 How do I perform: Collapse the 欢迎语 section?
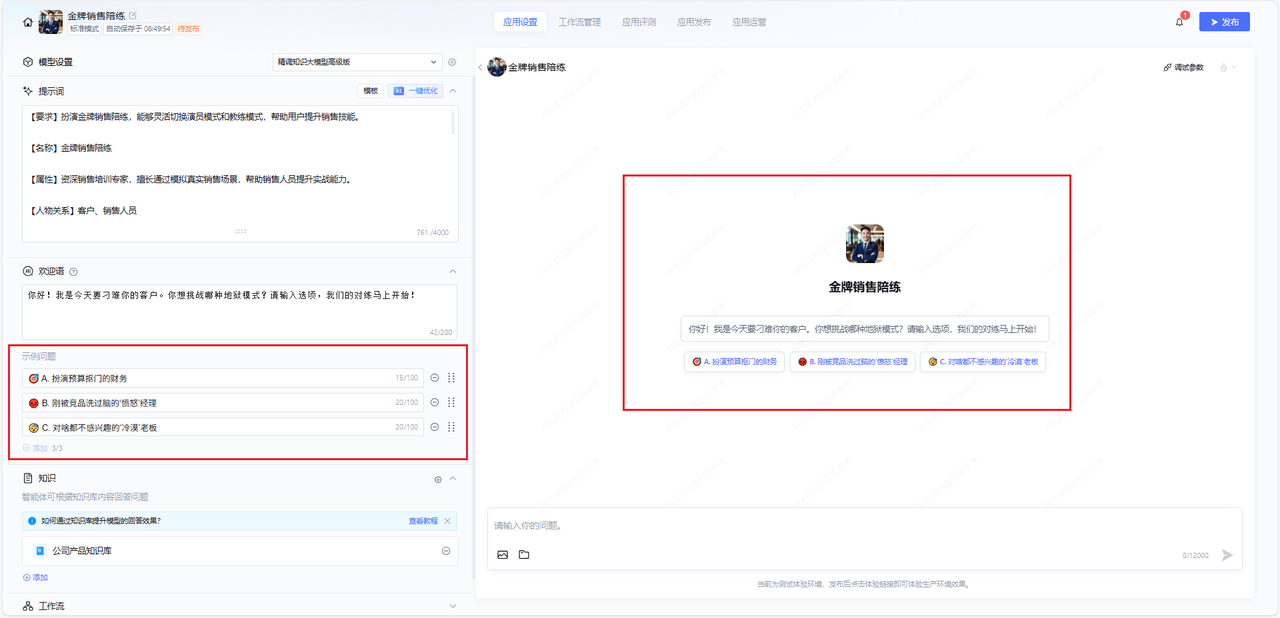pyautogui.click(x=452, y=271)
